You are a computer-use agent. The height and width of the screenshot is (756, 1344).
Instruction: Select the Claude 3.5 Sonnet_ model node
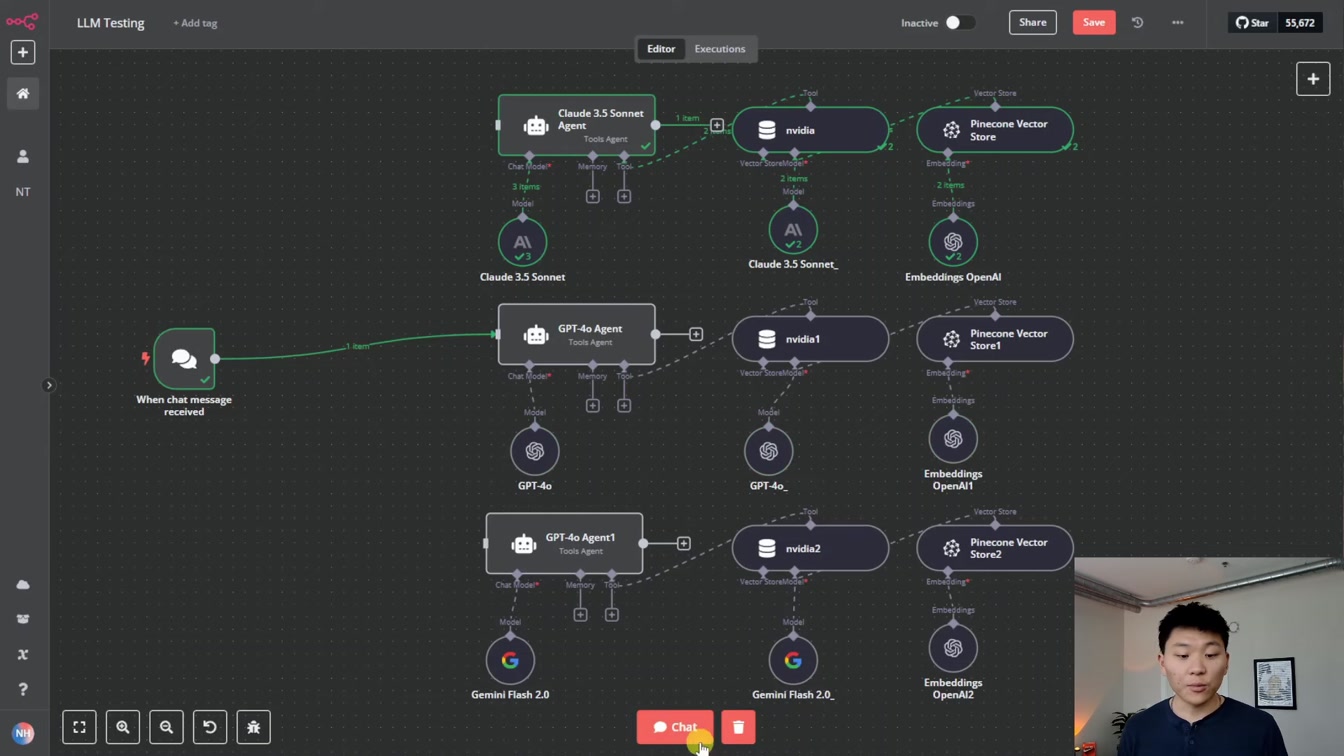[793, 230]
